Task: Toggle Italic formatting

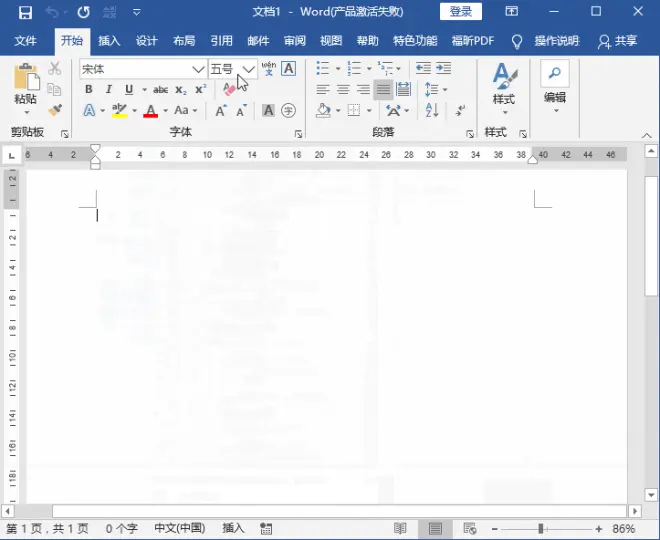Action: tap(109, 89)
